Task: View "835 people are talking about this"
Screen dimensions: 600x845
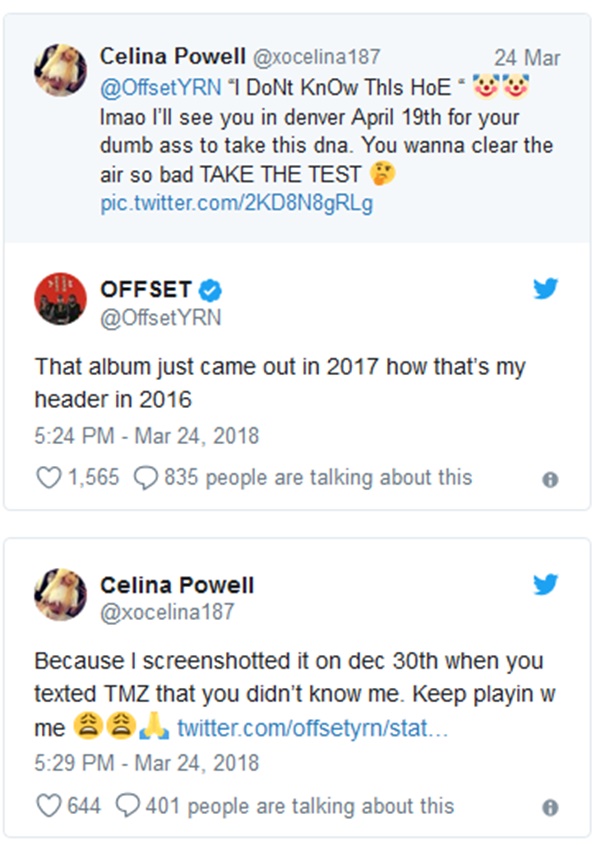Action: tap(316, 478)
